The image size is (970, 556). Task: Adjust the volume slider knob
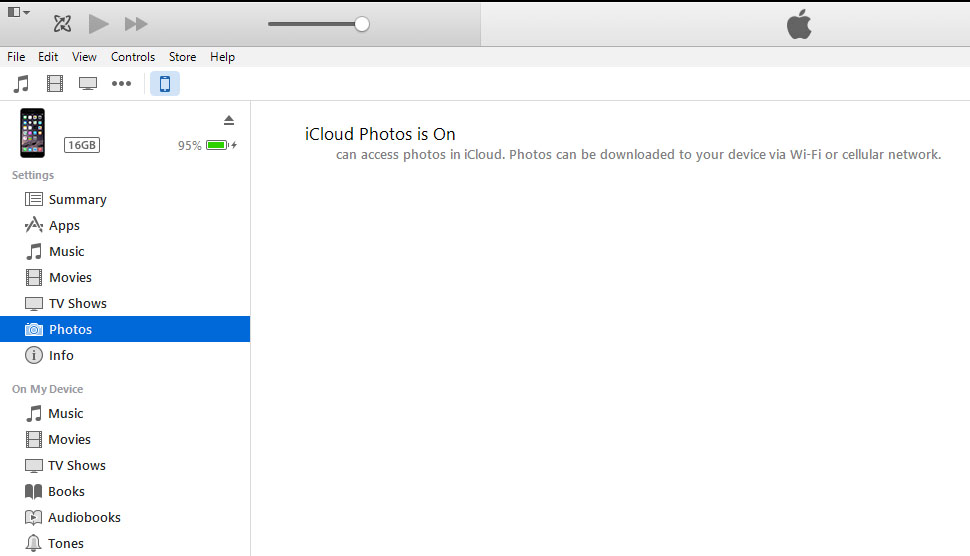362,24
